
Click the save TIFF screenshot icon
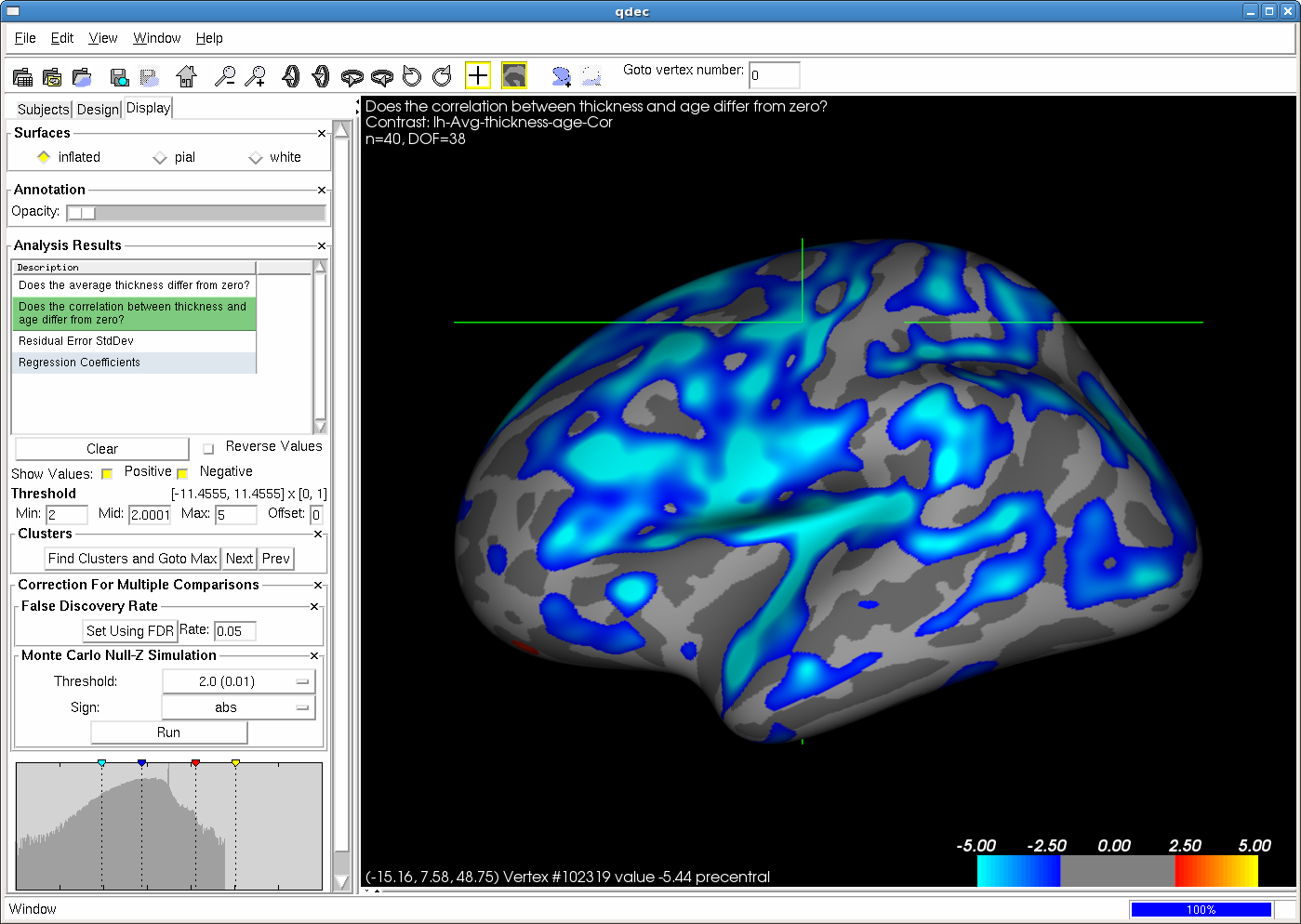click(119, 76)
